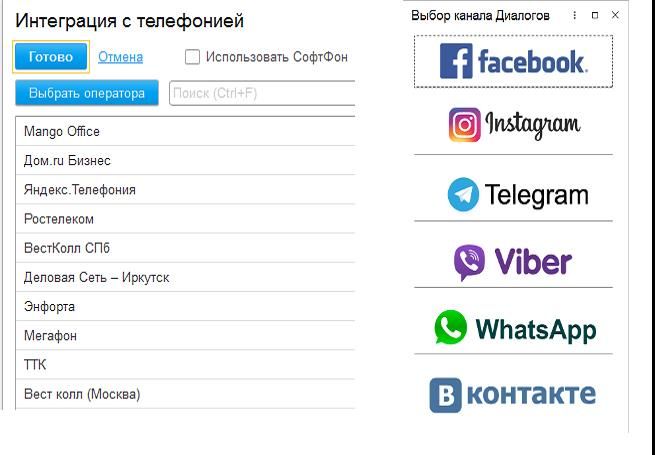Select Дом.ru Бизнес operator row
The width and height of the screenshot is (655, 455).
click(x=67, y=160)
